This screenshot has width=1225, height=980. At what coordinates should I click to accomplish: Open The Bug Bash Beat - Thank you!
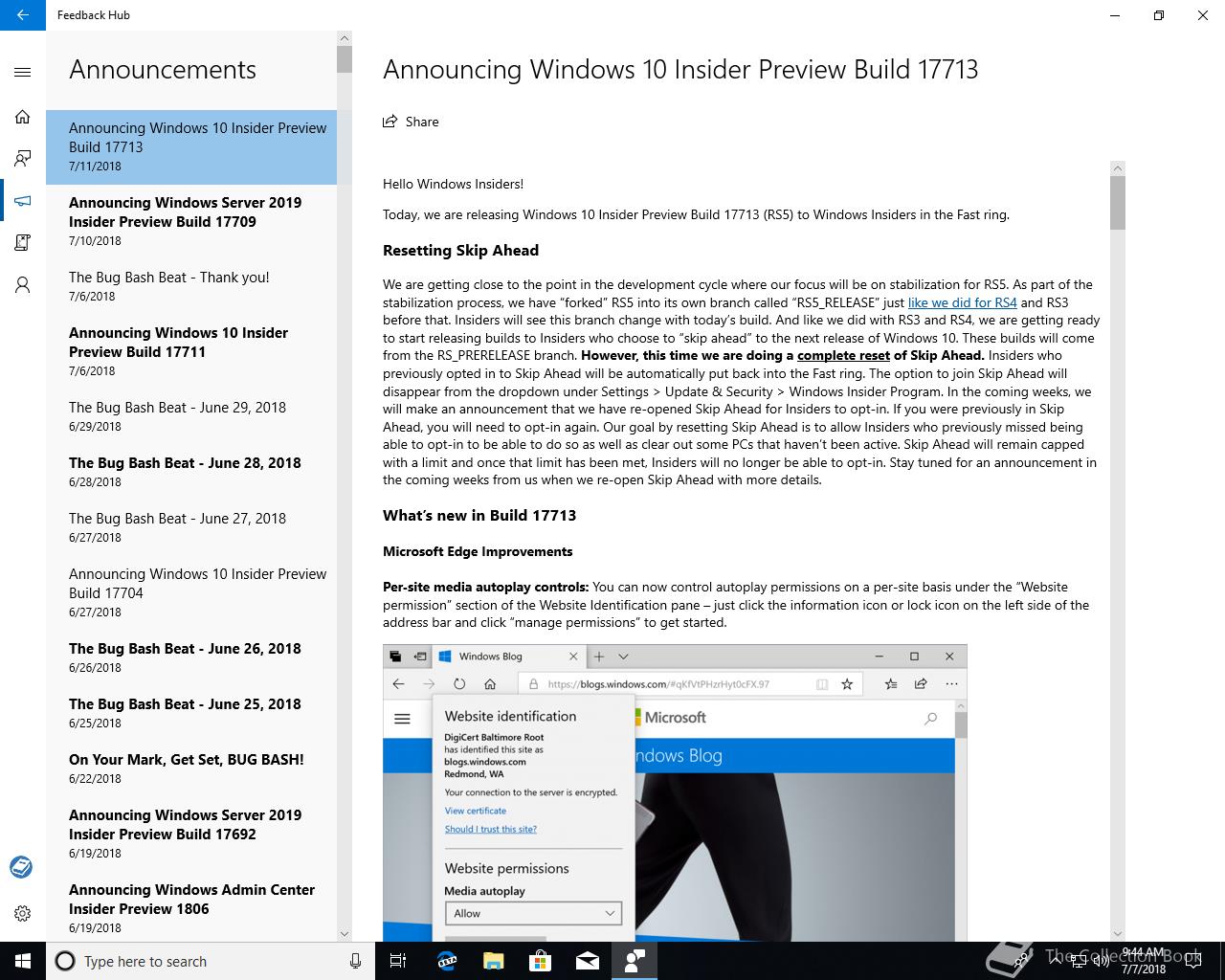pos(191,286)
